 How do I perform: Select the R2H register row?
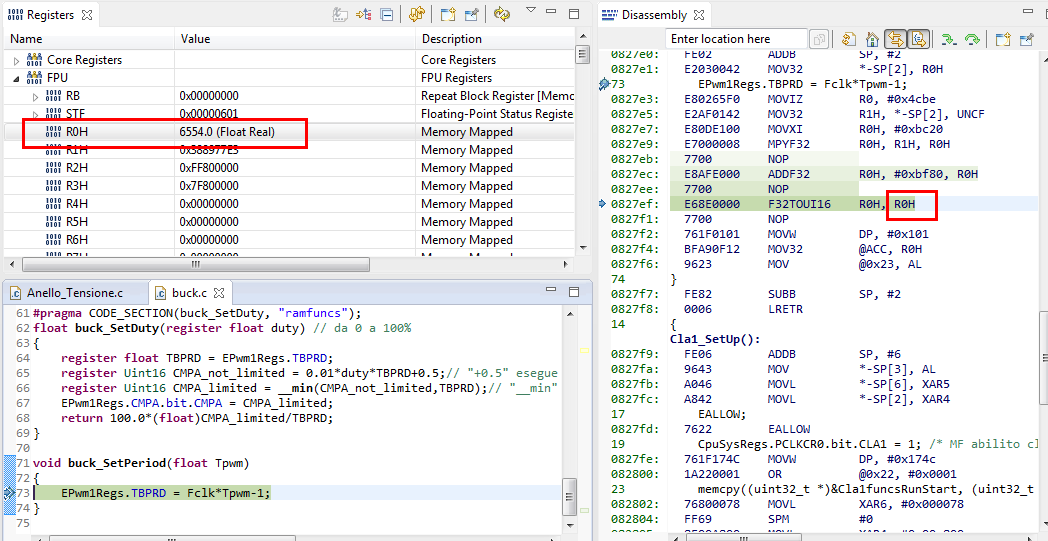pyautogui.click(x=289, y=169)
